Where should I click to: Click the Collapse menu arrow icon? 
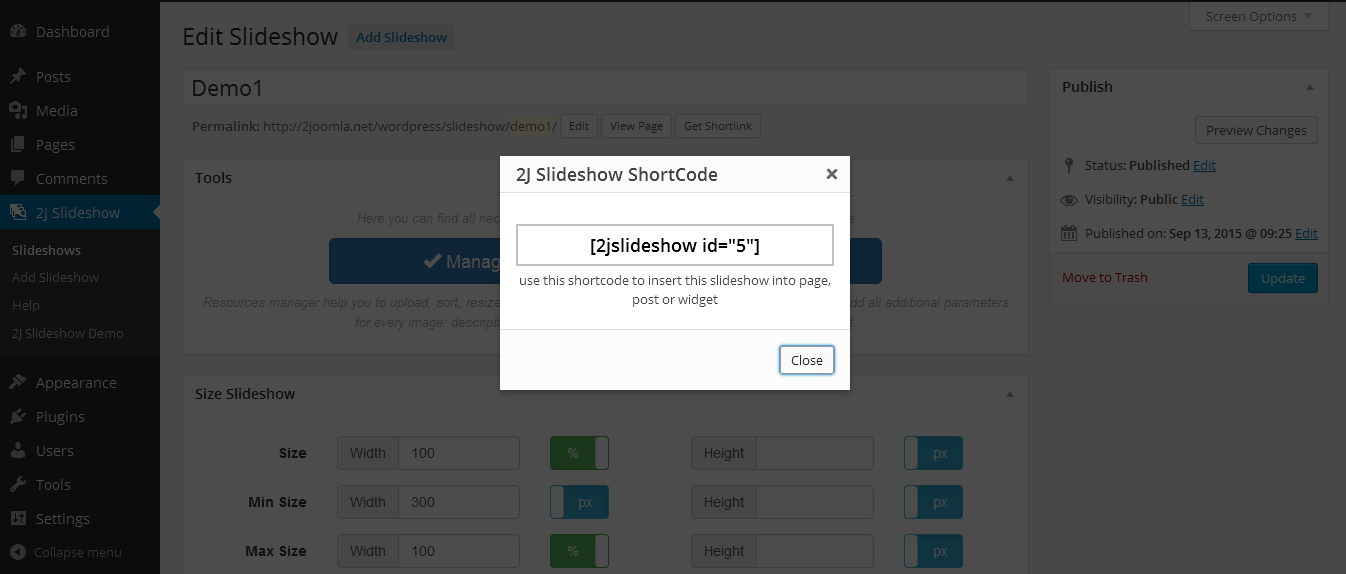pyautogui.click(x=18, y=552)
